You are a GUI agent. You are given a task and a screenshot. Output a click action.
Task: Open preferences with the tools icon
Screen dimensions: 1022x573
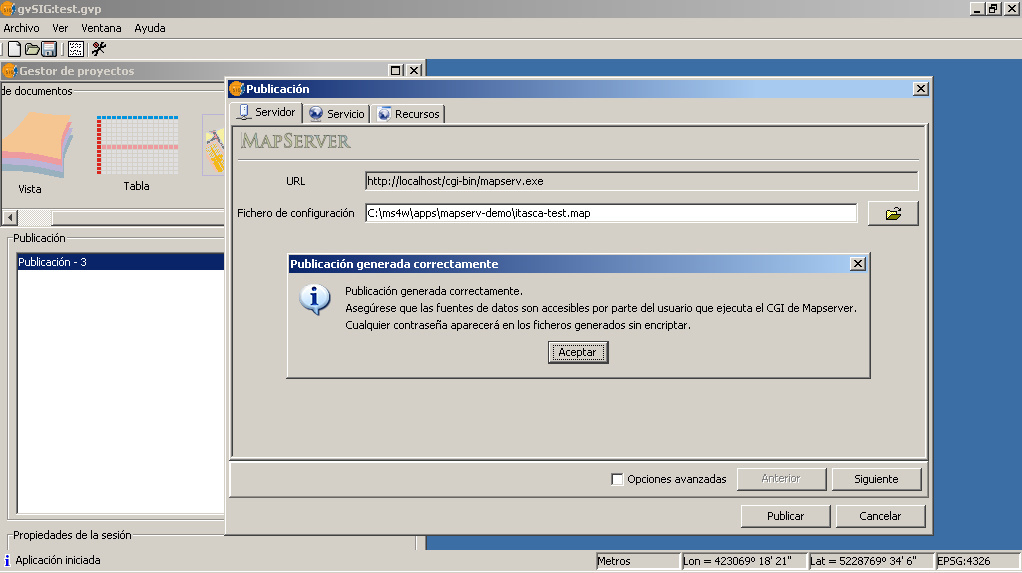pos(99,49)
